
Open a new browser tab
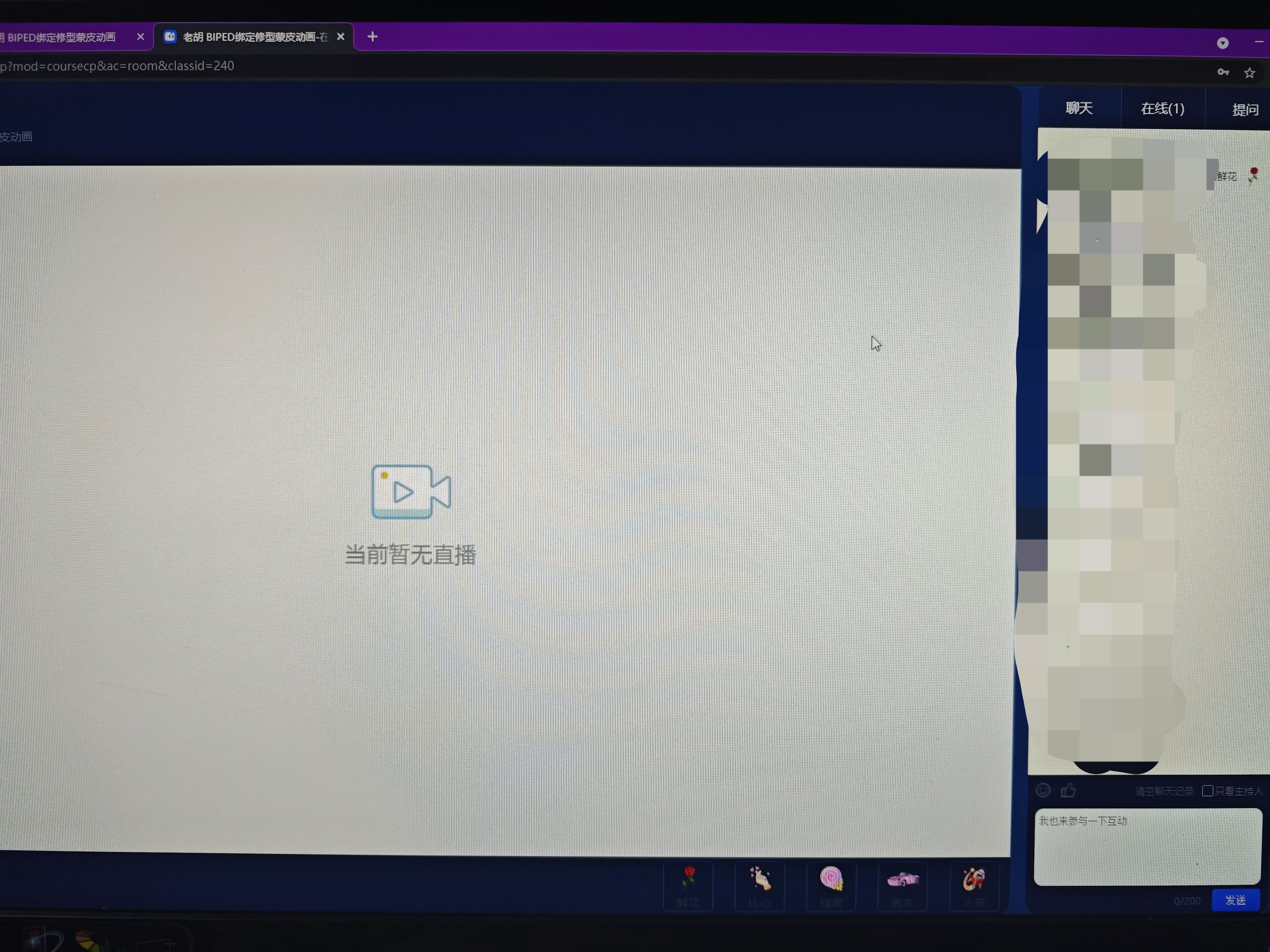373,37
